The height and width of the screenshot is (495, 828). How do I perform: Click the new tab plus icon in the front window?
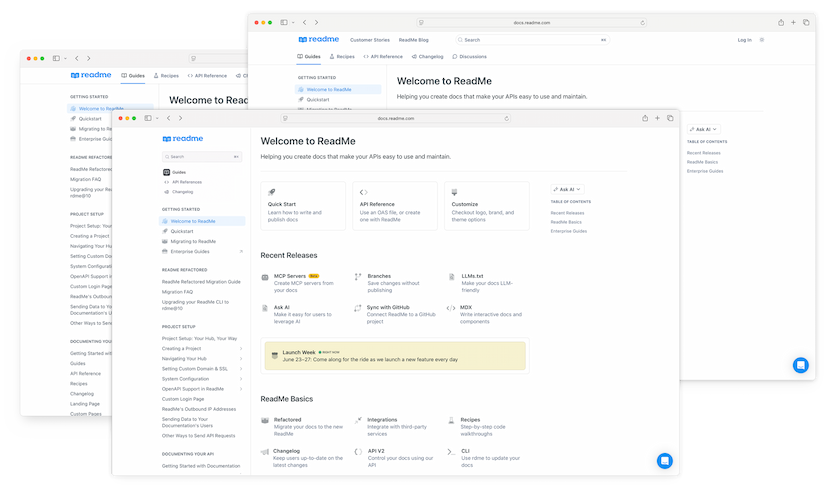point(657,118)
